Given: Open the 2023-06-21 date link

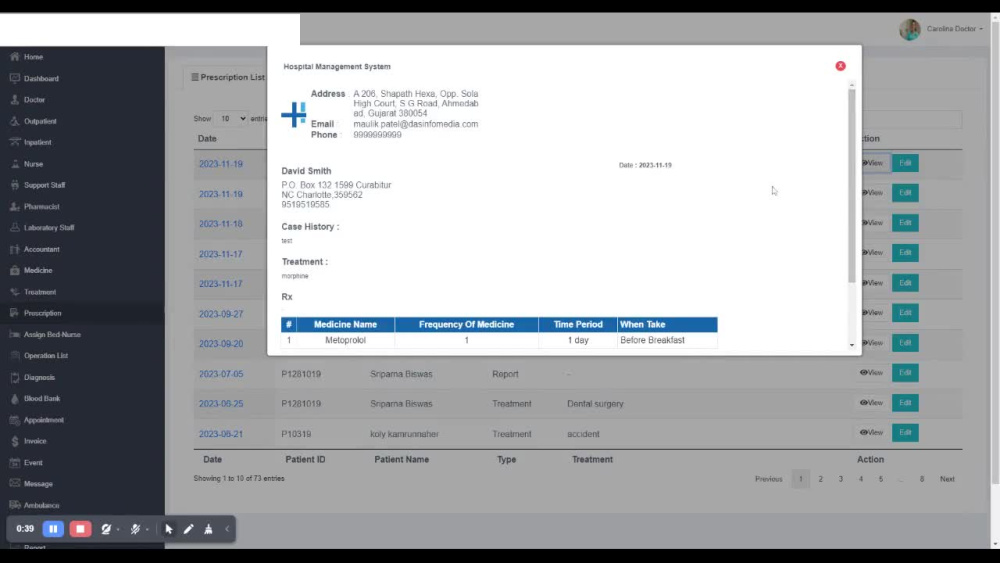Looking at the screenshot, I should click(x=221, y=434).
